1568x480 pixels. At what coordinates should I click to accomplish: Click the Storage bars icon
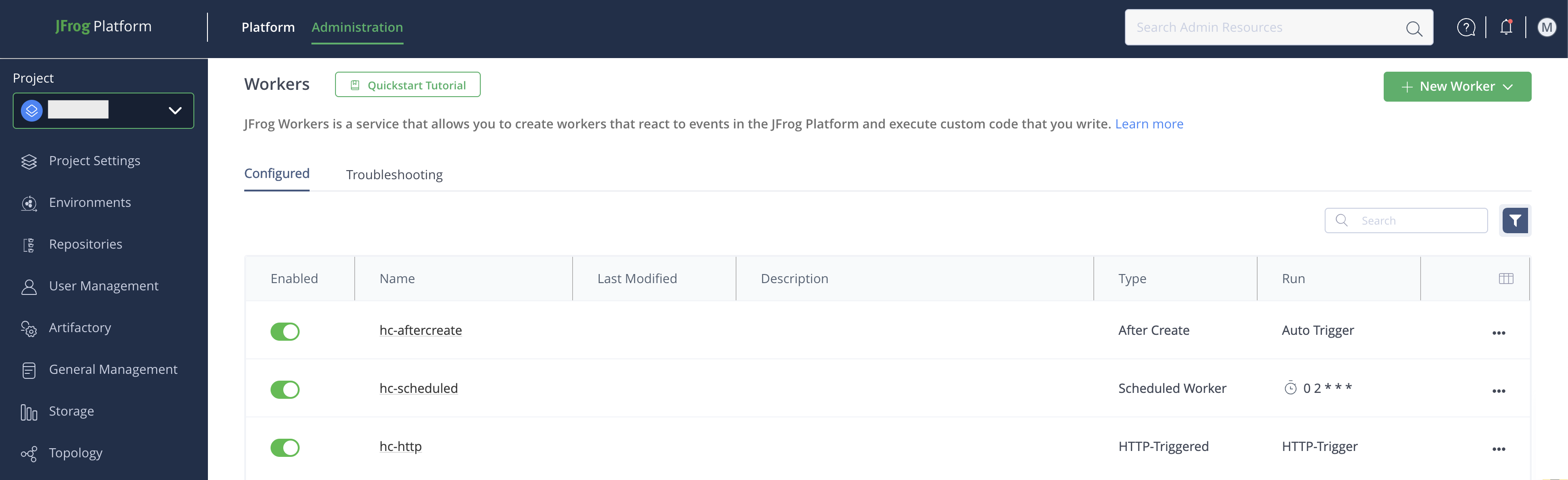click(x=29, y=412)
